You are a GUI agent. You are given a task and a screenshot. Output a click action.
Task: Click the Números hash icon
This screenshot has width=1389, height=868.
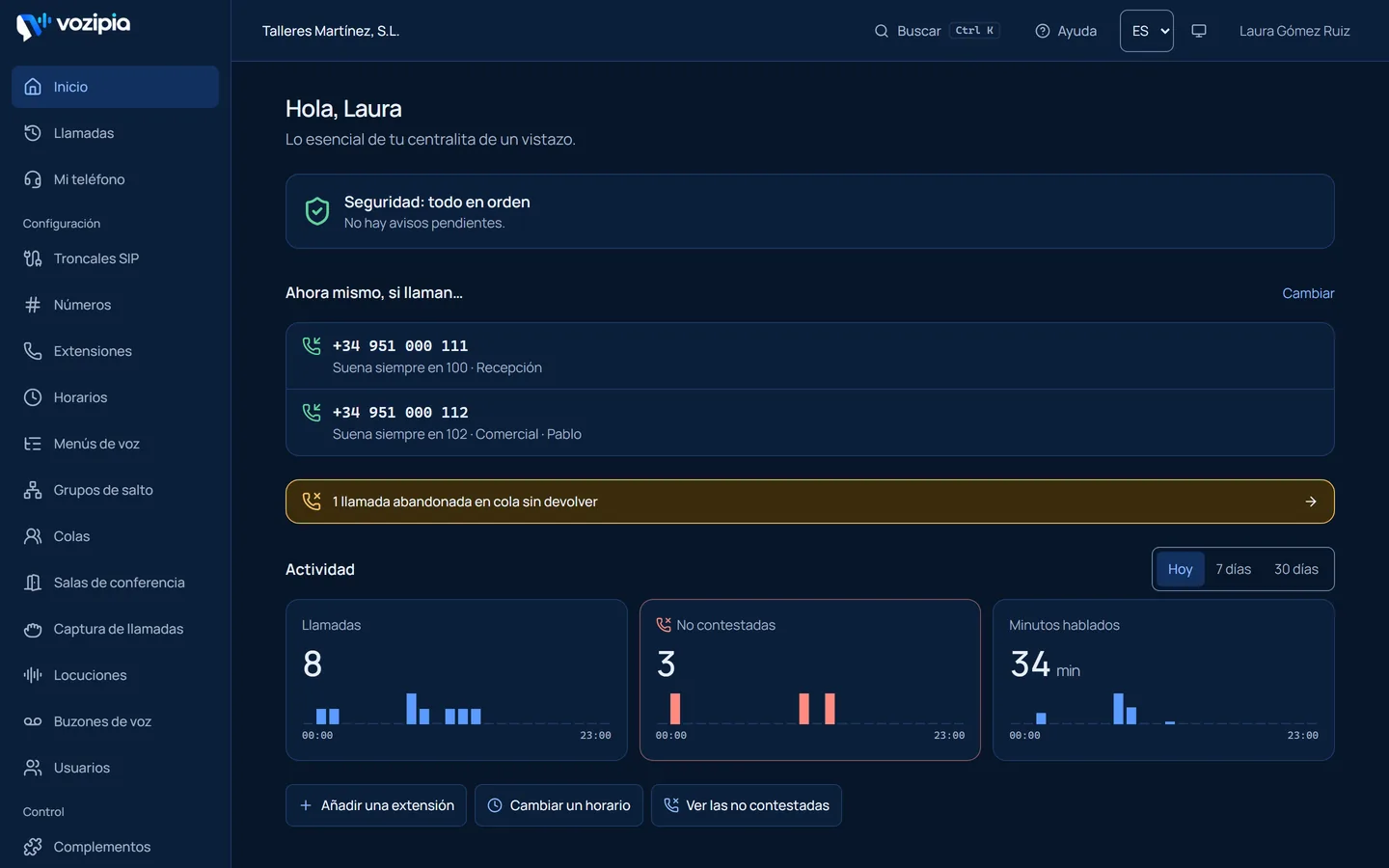click(33, 305)
